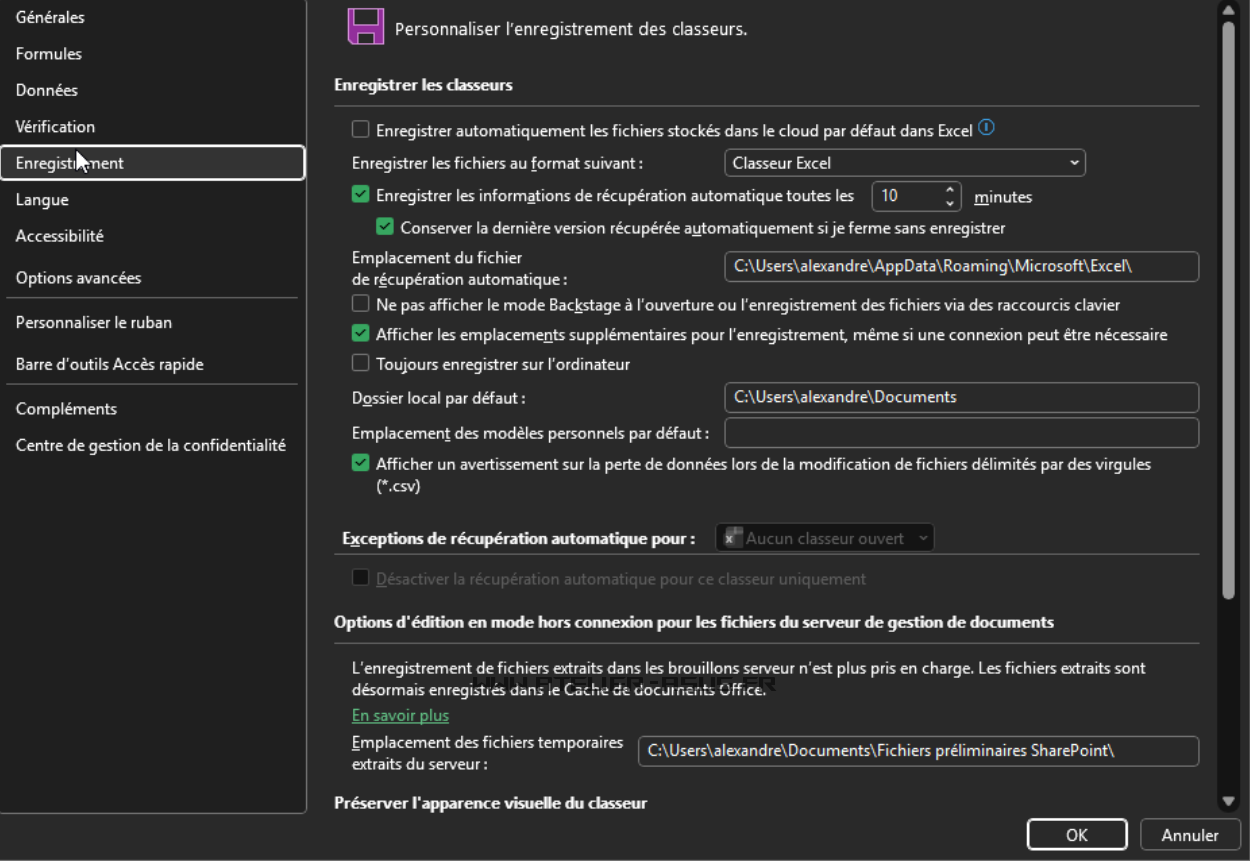Image resolution: width=1250 pixels, height=861 pixels.
Task: Check 'Toujours enregistrer sur l'ordinateur' box
Action: click(361, 364)
